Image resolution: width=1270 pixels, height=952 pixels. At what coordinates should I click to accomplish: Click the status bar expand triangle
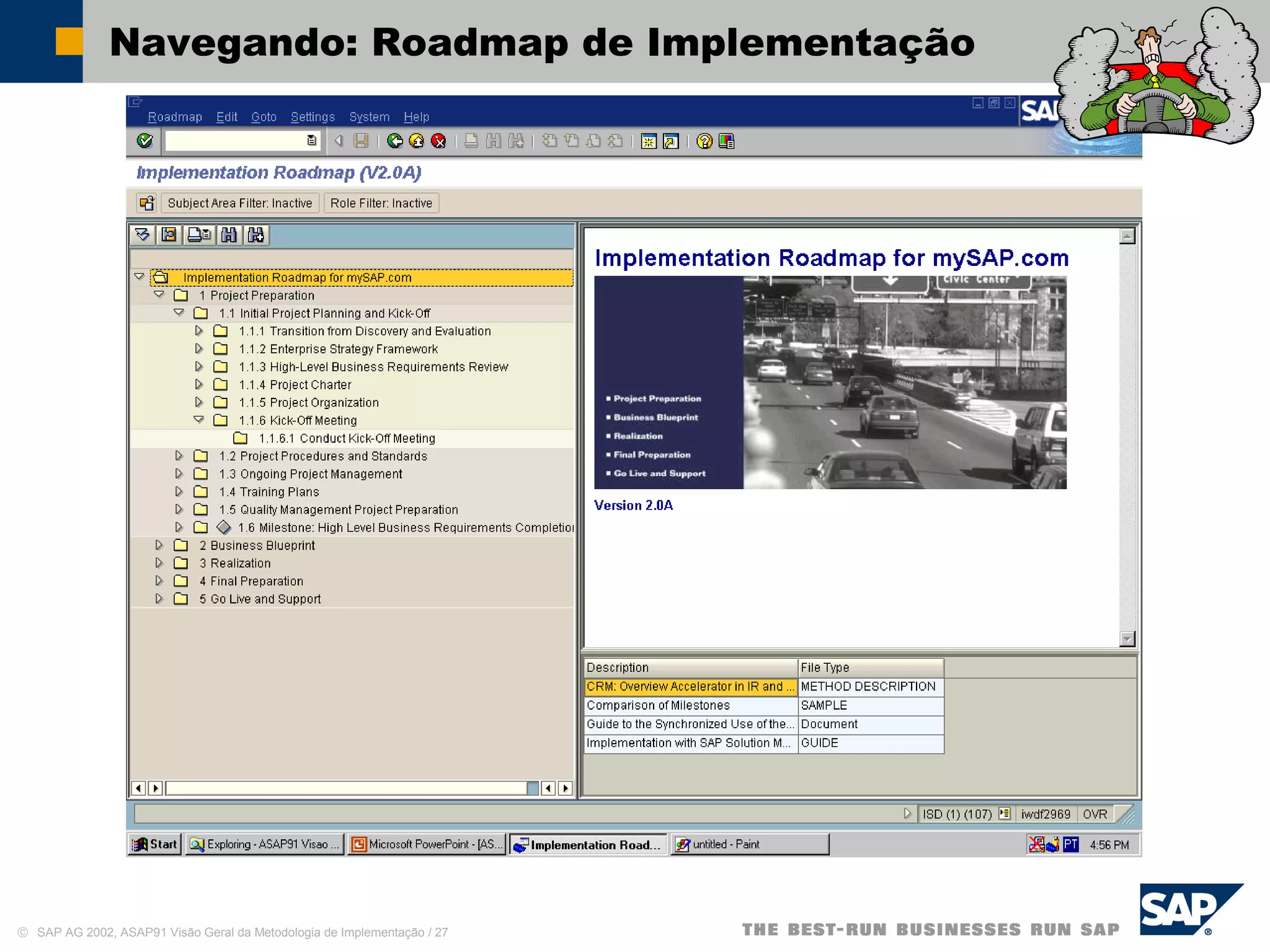pyautogui.click(x=907, y=814)
